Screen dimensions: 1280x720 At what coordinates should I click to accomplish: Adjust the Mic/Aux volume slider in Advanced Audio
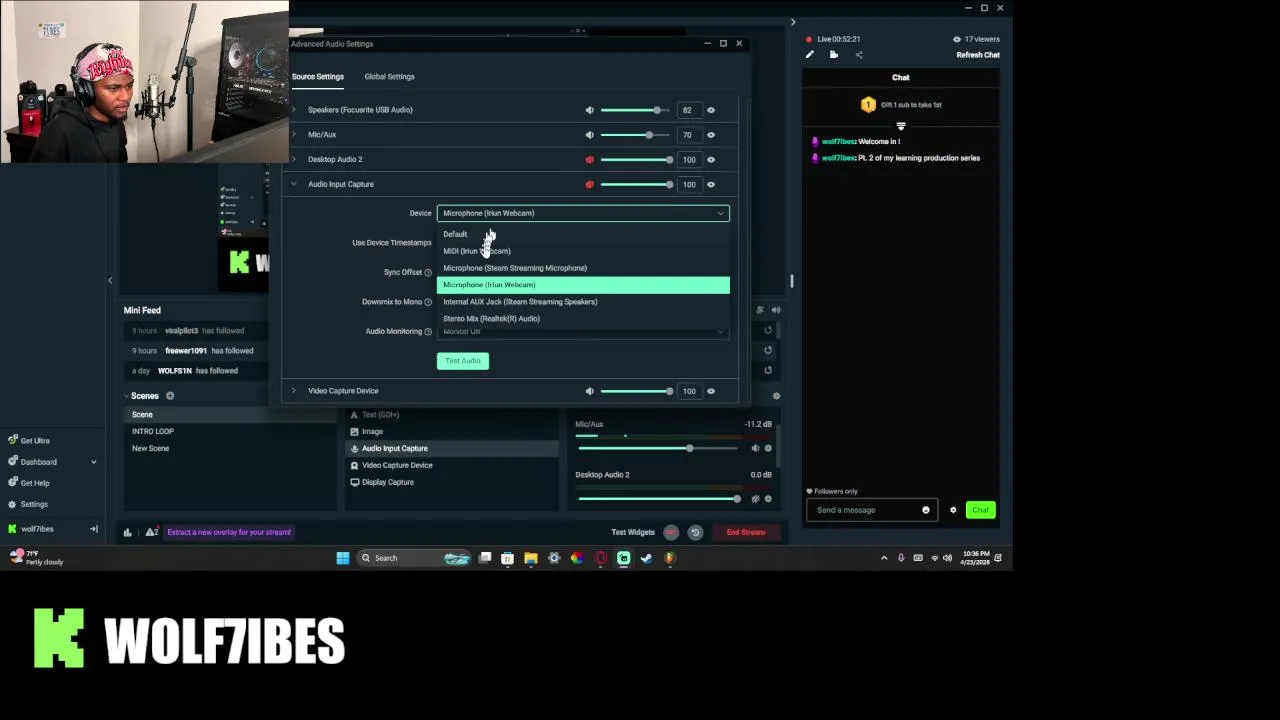(636, 135)
